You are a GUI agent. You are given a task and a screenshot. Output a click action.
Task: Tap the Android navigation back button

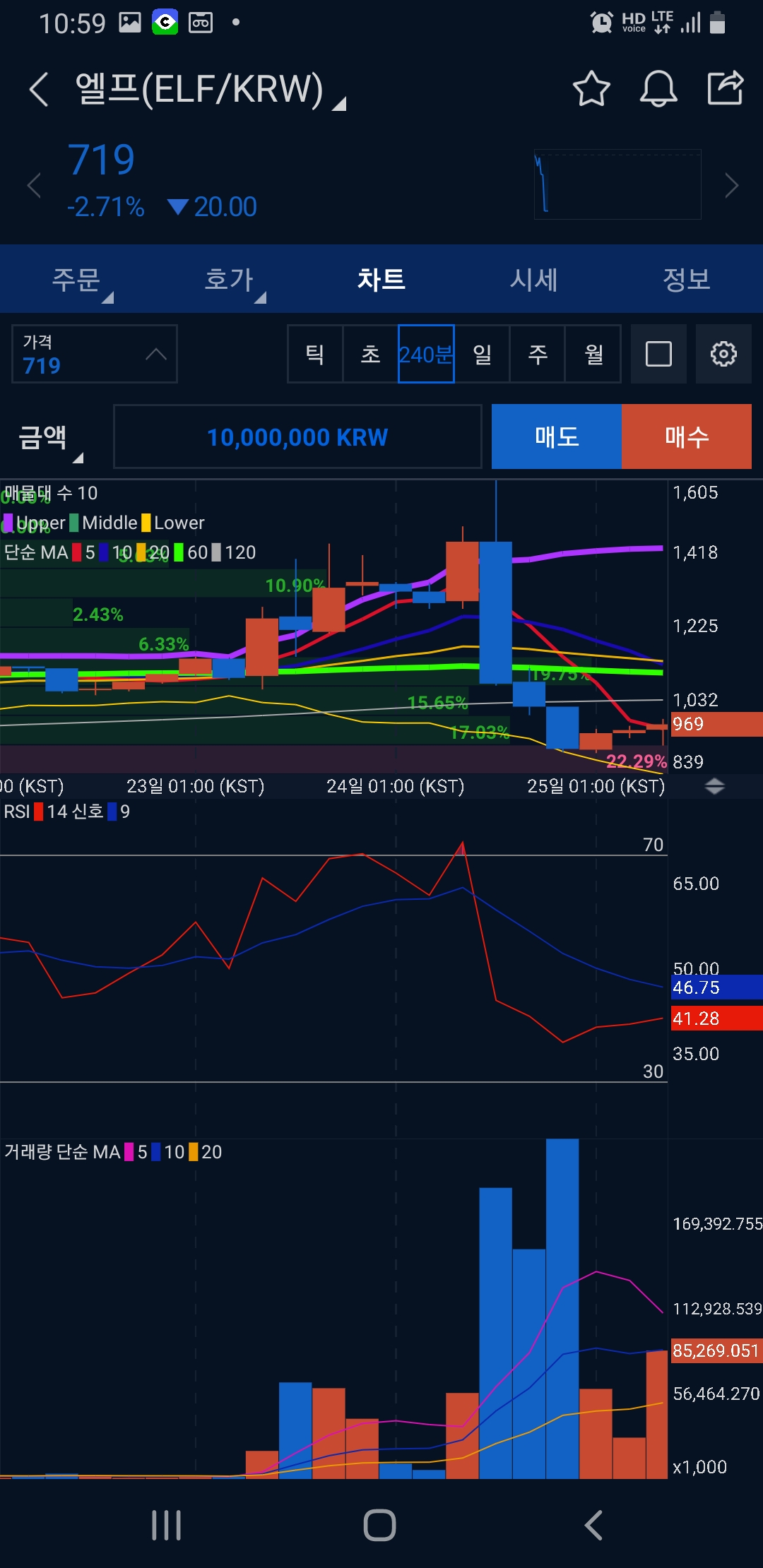(593, 1526)
